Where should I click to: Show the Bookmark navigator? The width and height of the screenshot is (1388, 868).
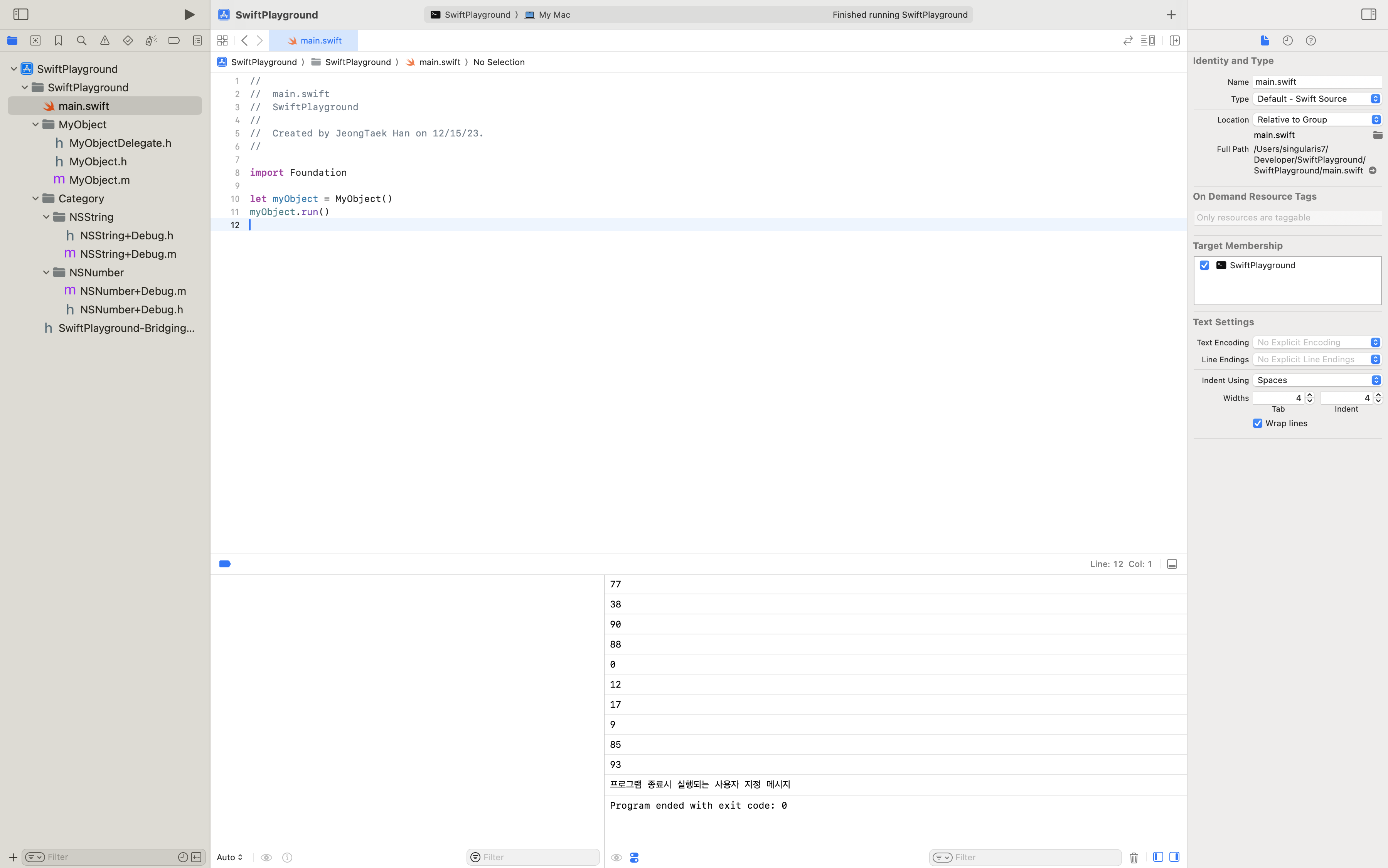(59, 40)
